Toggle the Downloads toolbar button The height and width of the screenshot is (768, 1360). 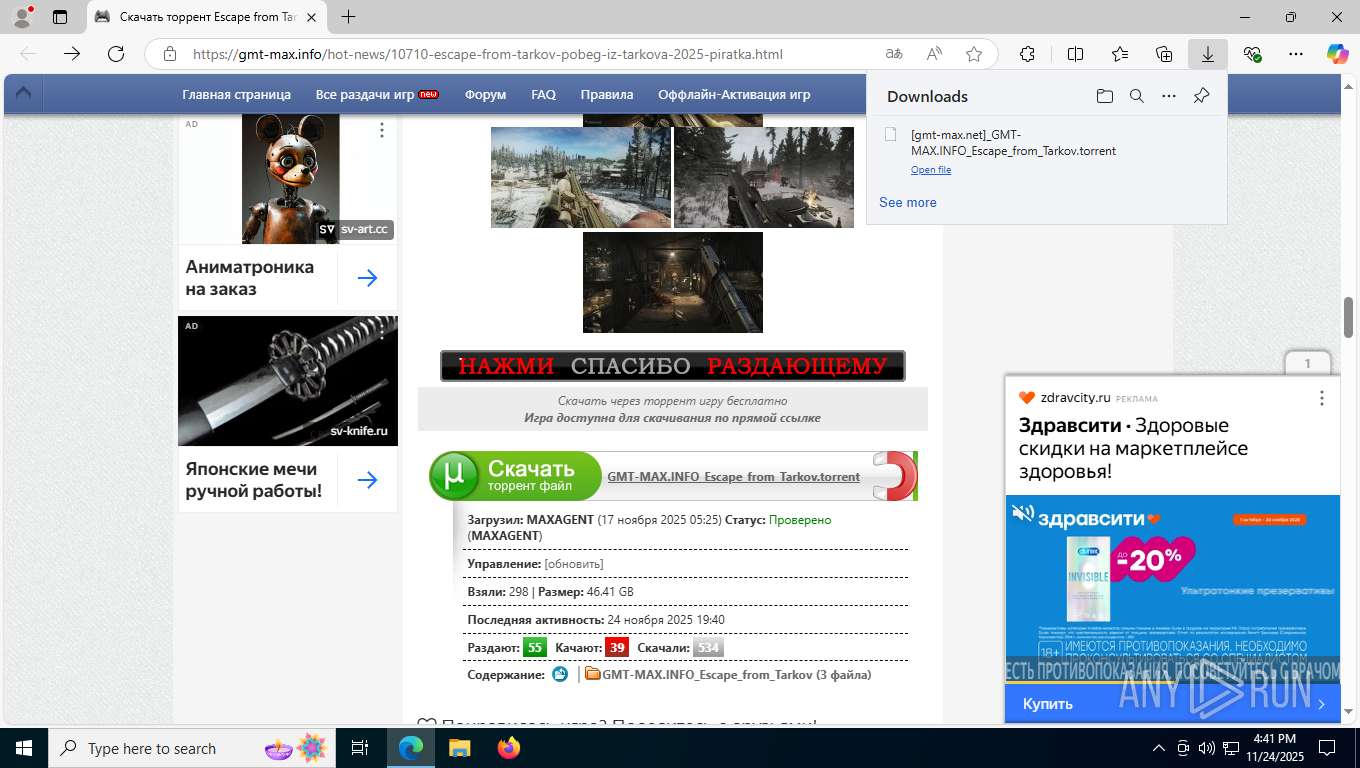click(1208, 54)
